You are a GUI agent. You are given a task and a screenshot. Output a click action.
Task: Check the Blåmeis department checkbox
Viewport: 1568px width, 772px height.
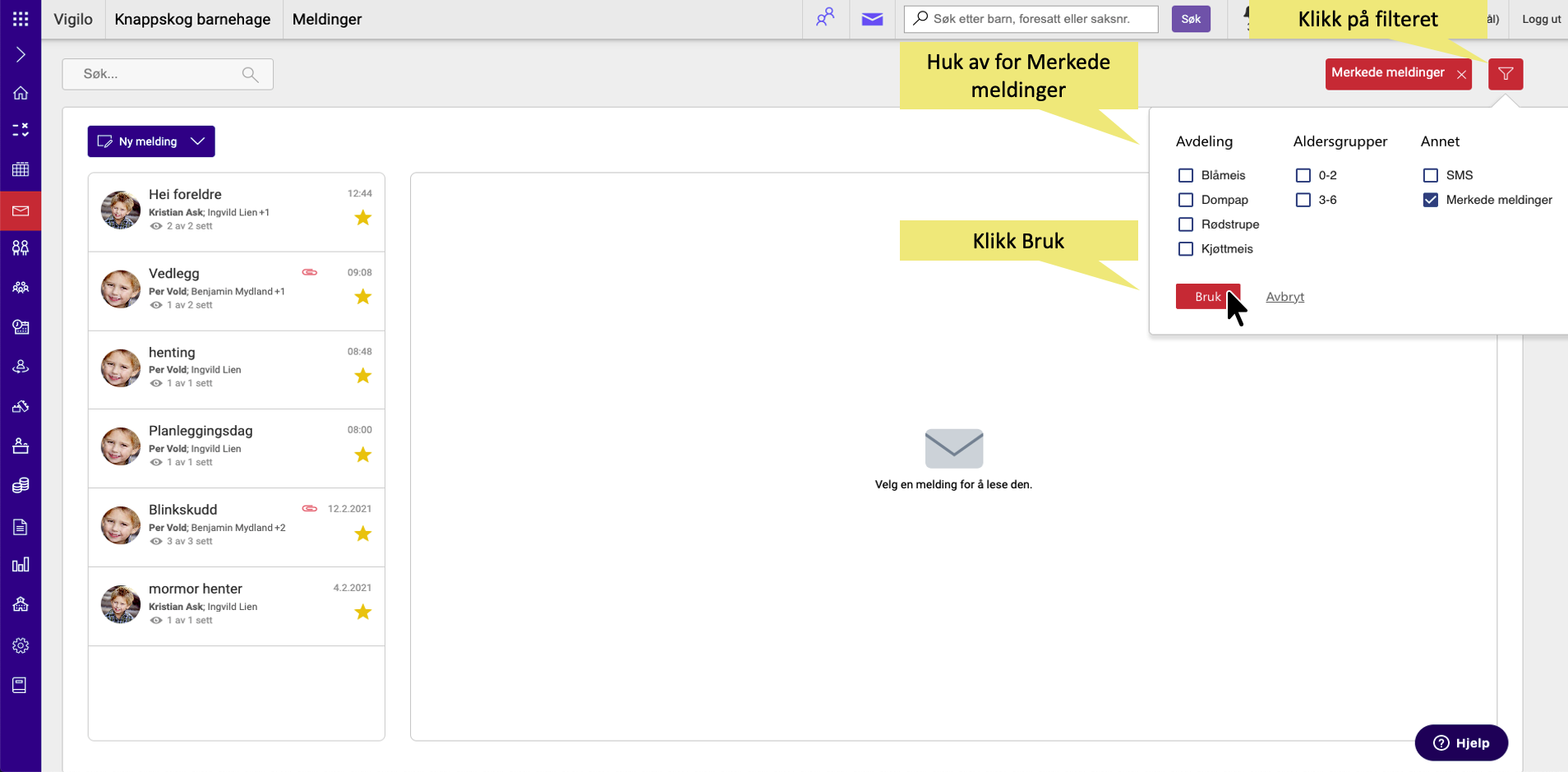point(1185,175)
